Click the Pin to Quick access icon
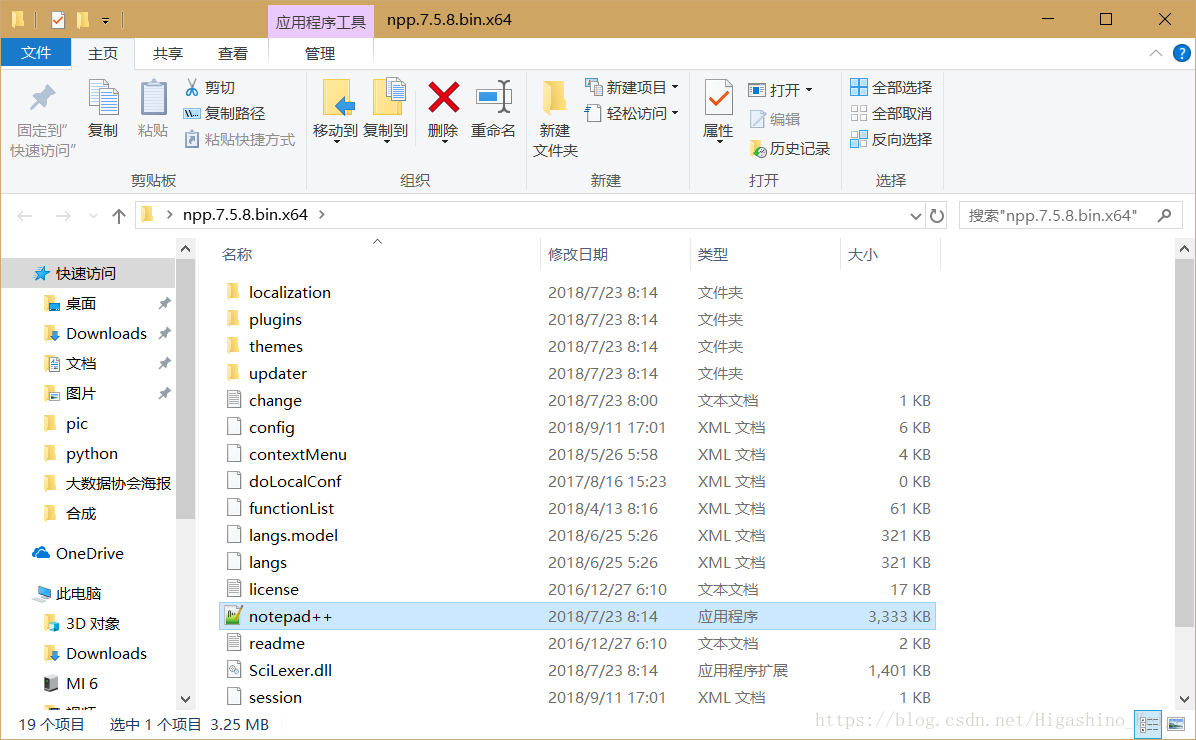The width and height of the screenshot is (1196, 740). tap(43, 98)
